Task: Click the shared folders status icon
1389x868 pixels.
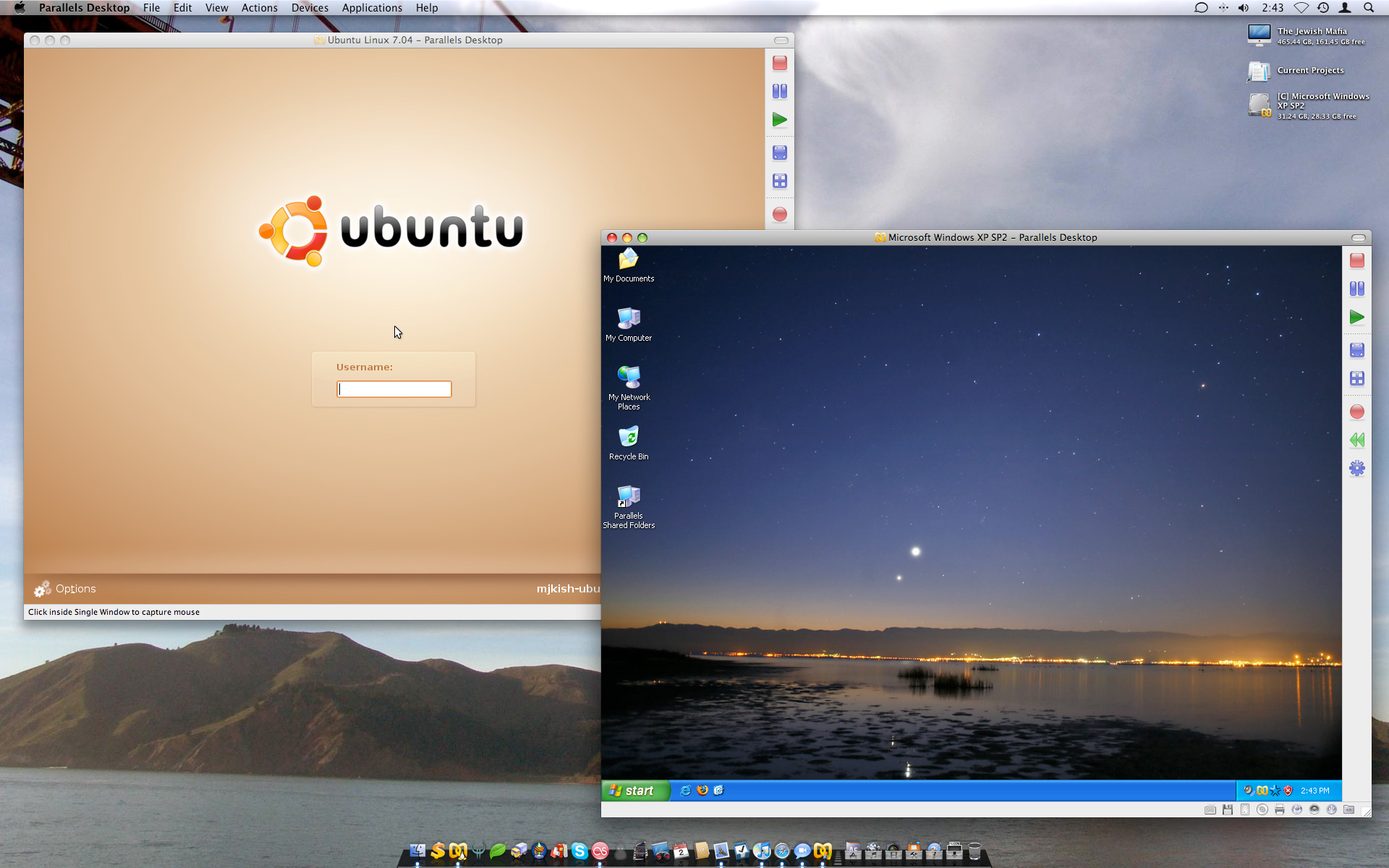Action: 1348,810
